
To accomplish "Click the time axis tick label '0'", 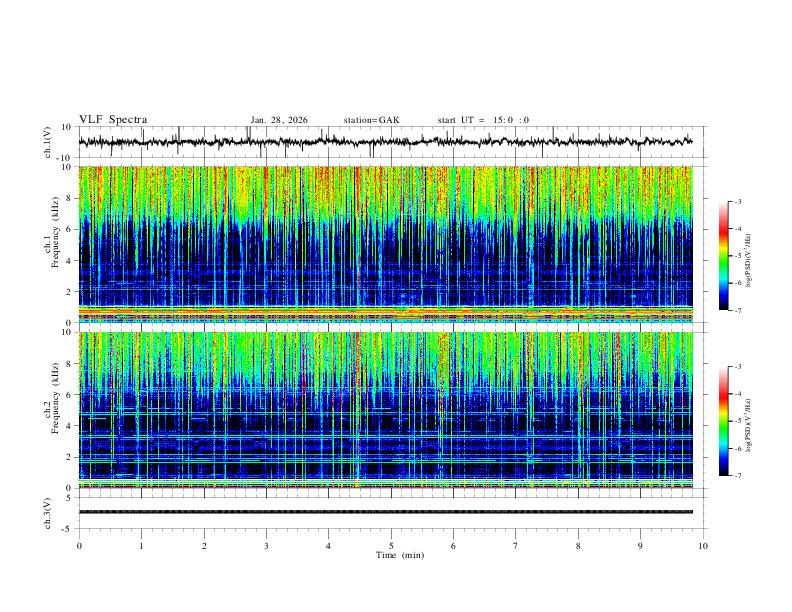I will coord(79,546).
